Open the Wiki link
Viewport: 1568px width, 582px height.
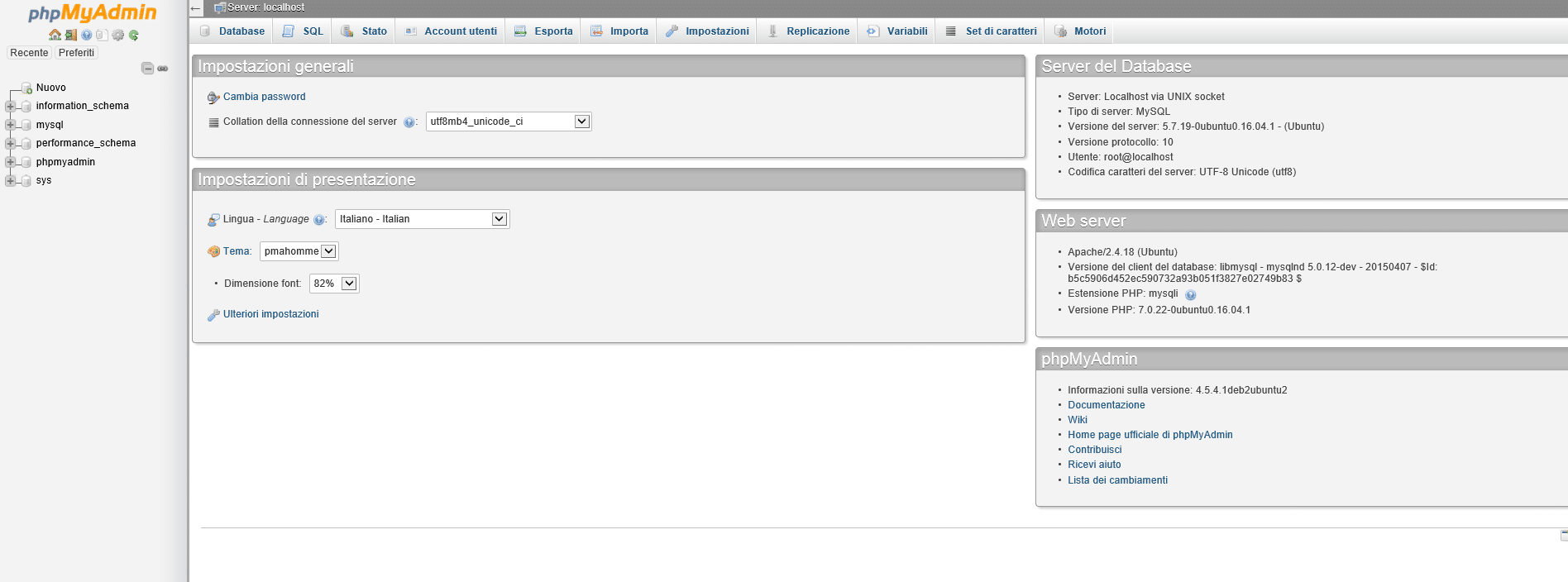pyautogui.click(x=1078, y=420)
